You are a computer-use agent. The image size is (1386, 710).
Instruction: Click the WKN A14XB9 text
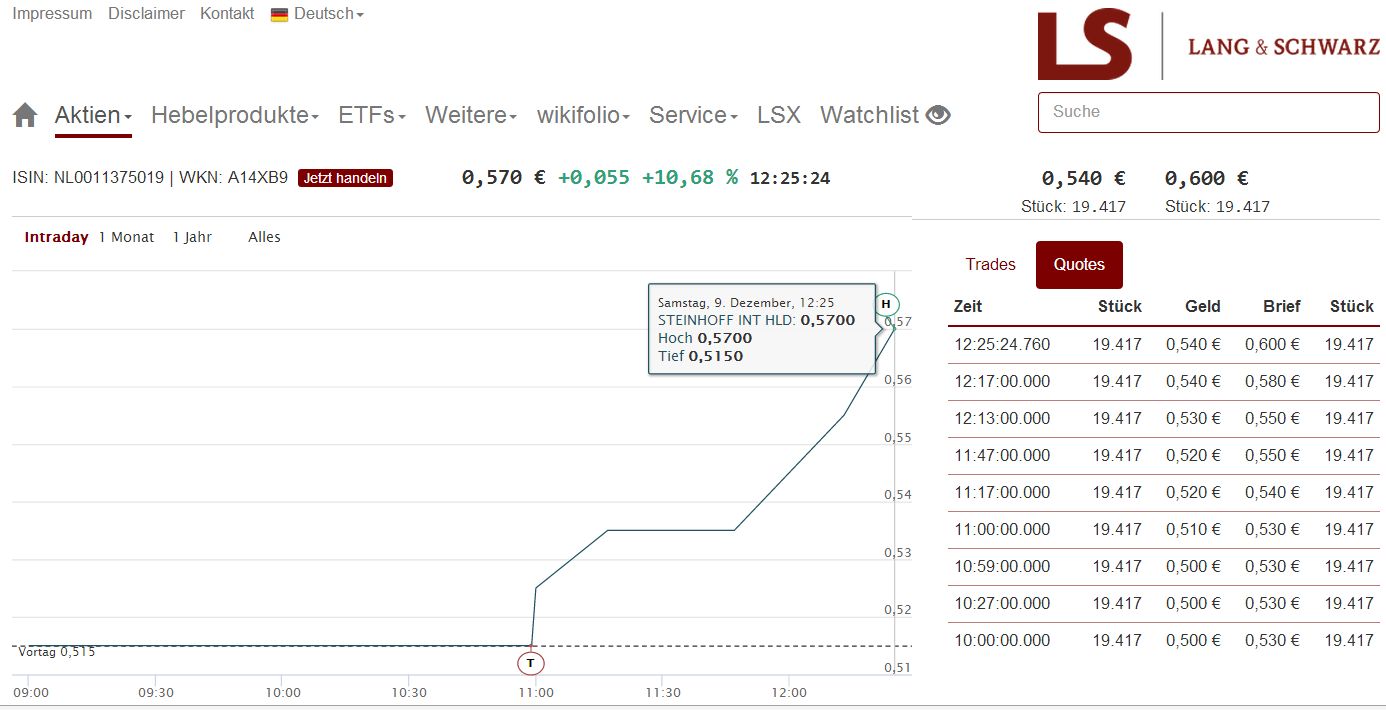[x=234, y=178]
